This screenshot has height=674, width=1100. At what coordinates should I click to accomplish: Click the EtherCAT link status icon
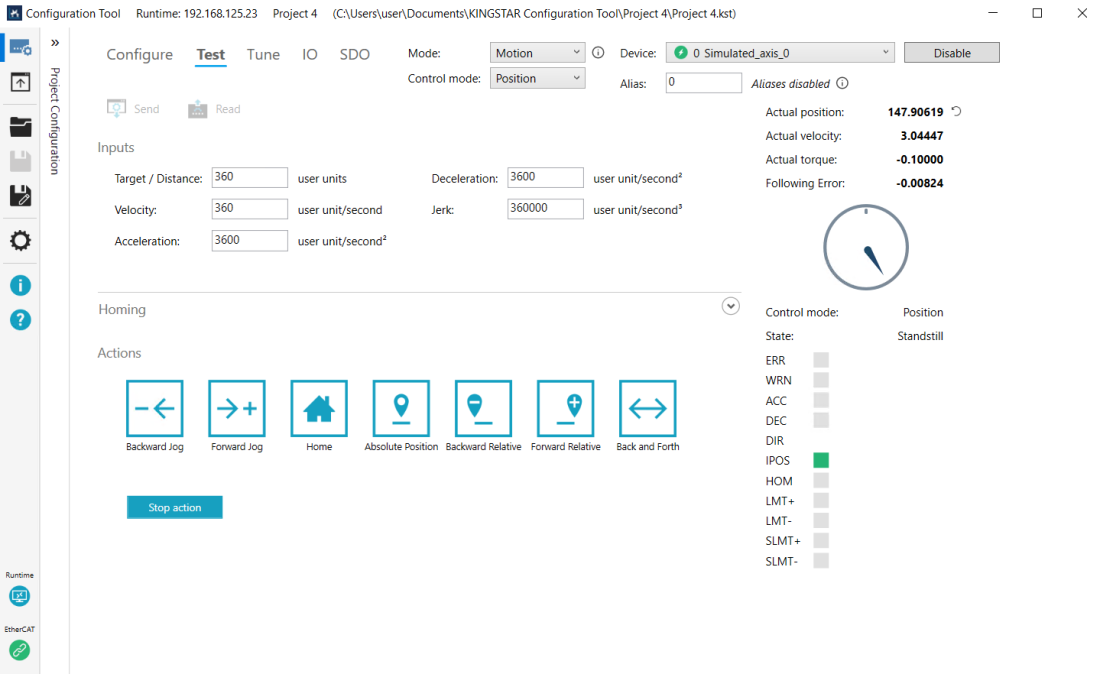pos(20,650)
